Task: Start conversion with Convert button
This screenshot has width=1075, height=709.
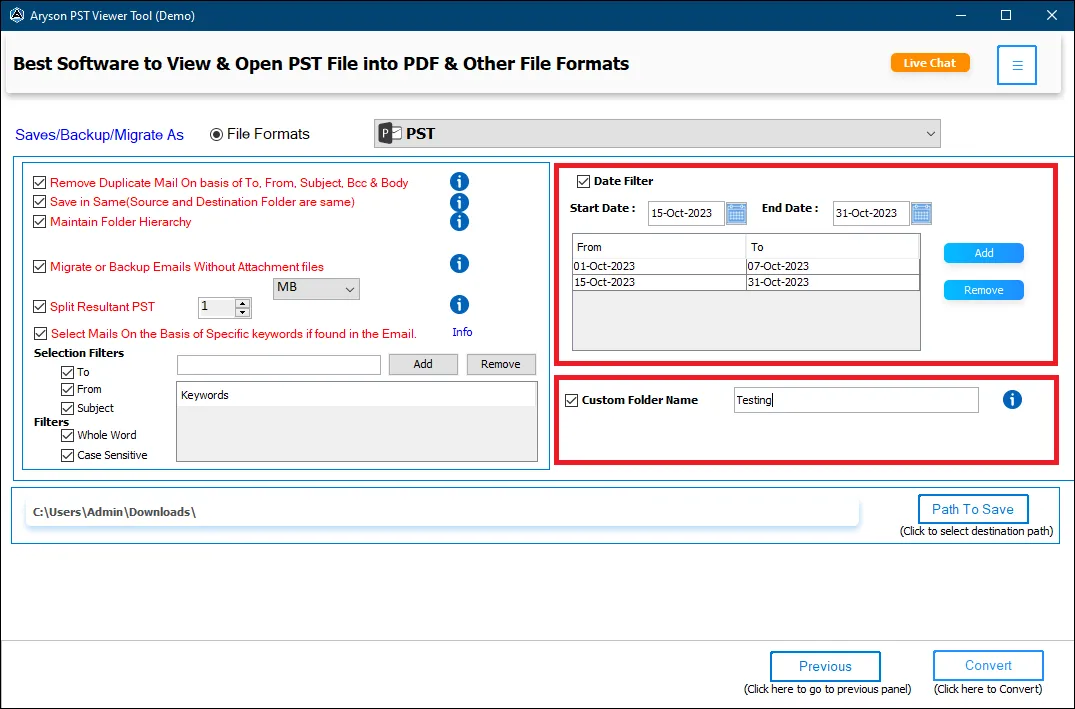Action: coord(988,665)
